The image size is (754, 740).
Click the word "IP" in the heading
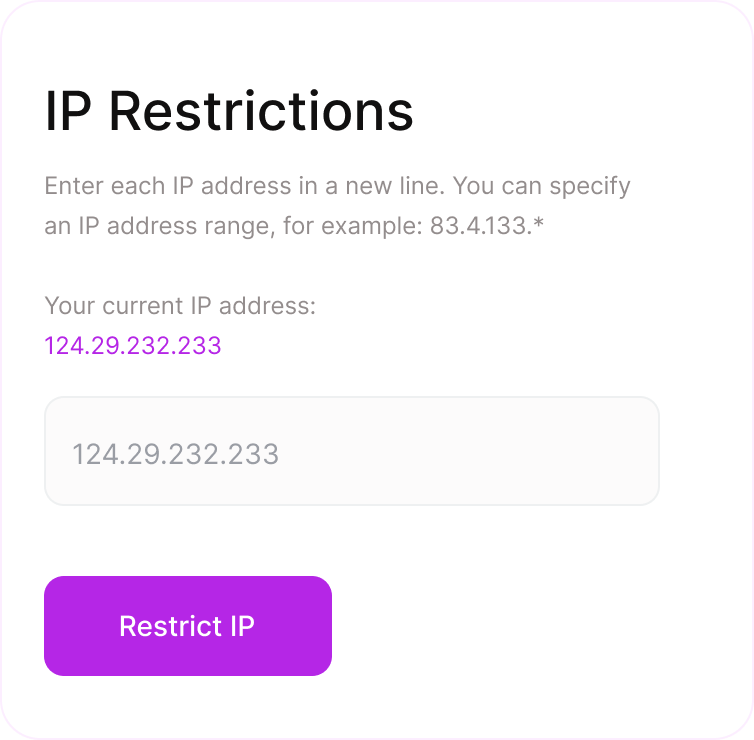pos(68,111)
